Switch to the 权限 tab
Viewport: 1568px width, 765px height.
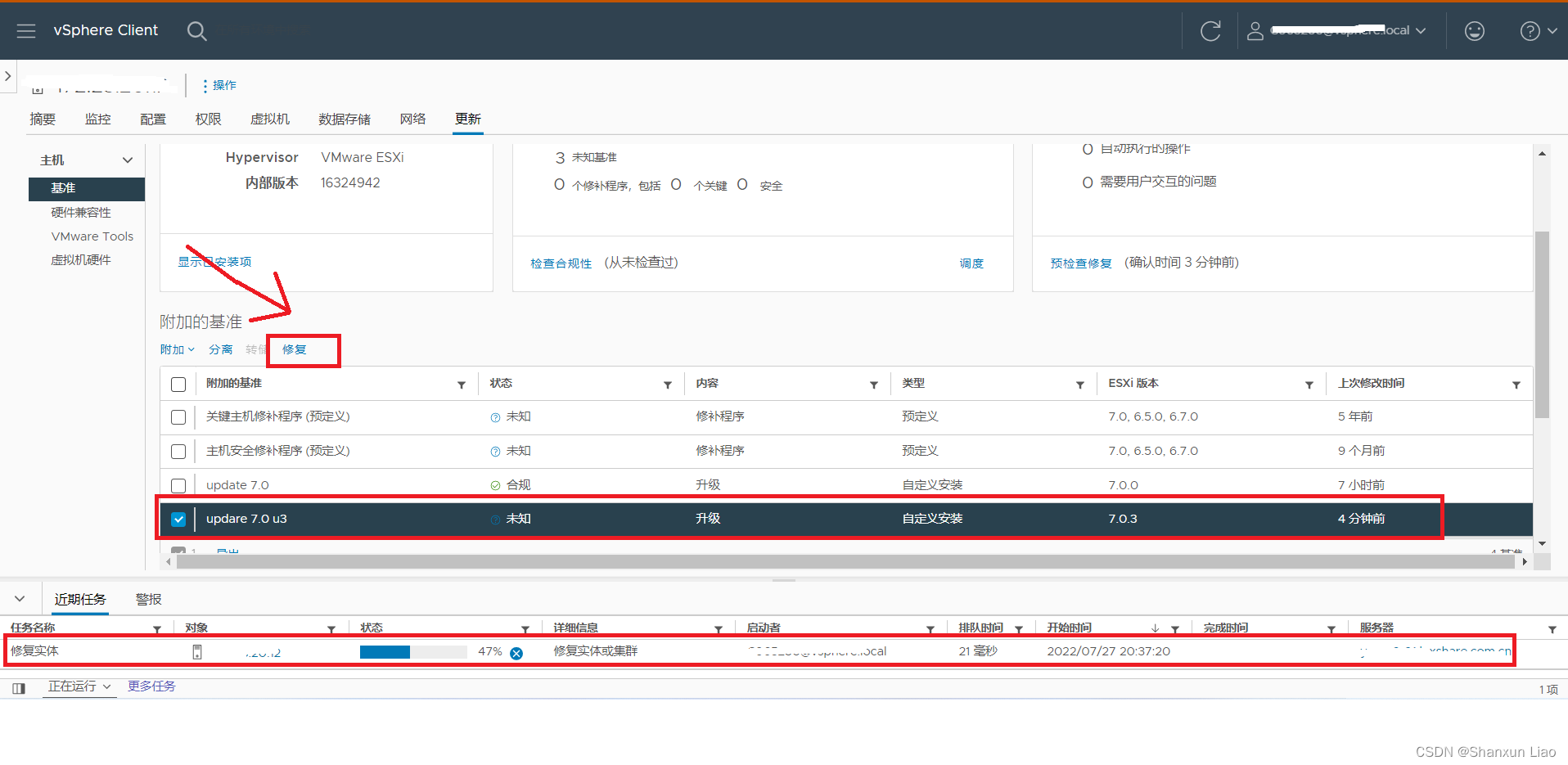click(x=209, y=119)
